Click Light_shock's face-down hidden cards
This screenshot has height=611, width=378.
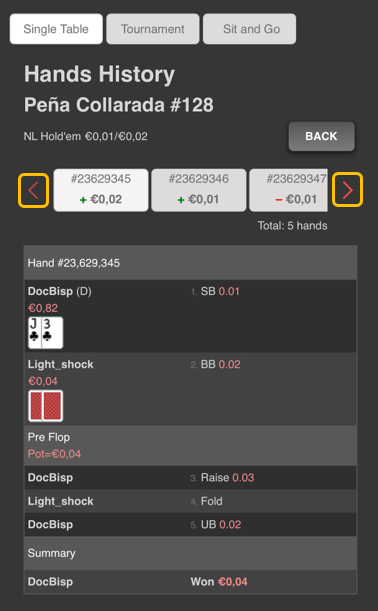pos(46,406)
